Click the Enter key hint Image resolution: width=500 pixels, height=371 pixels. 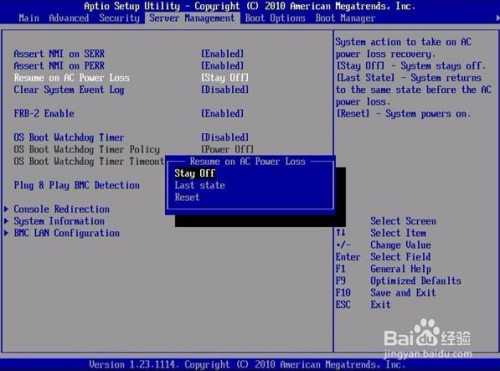pos(348,257)
